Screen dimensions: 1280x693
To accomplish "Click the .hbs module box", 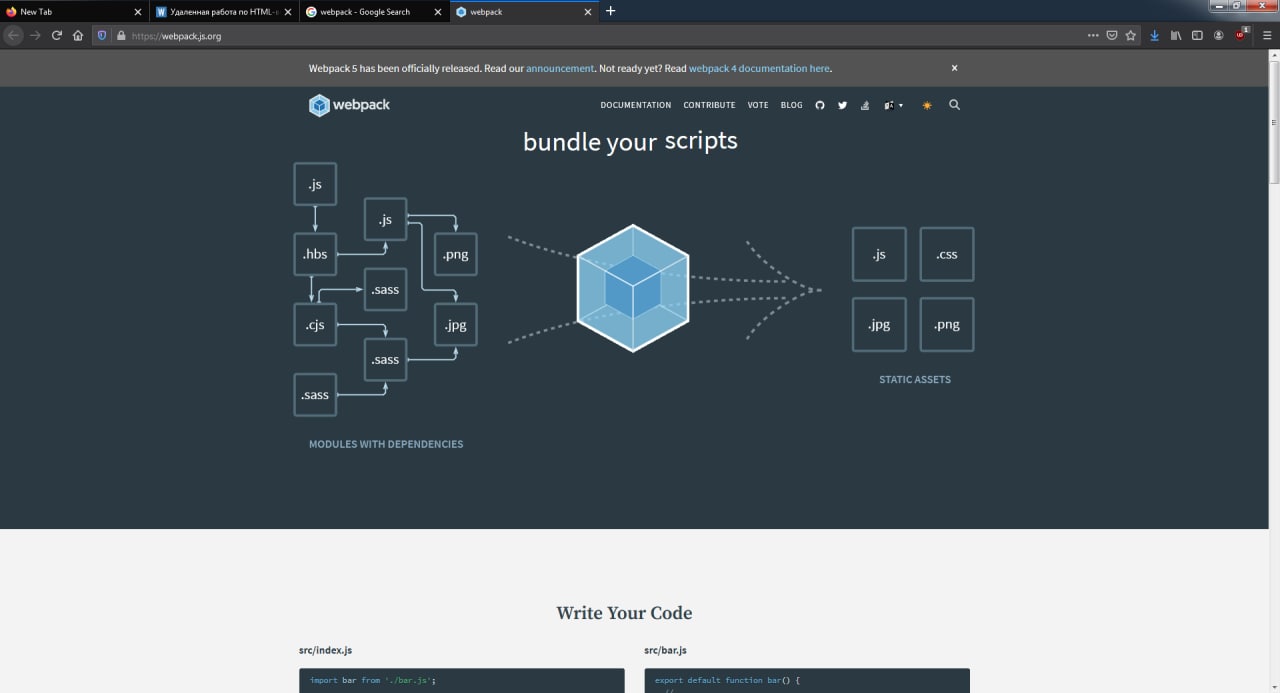I will (315, 254).
